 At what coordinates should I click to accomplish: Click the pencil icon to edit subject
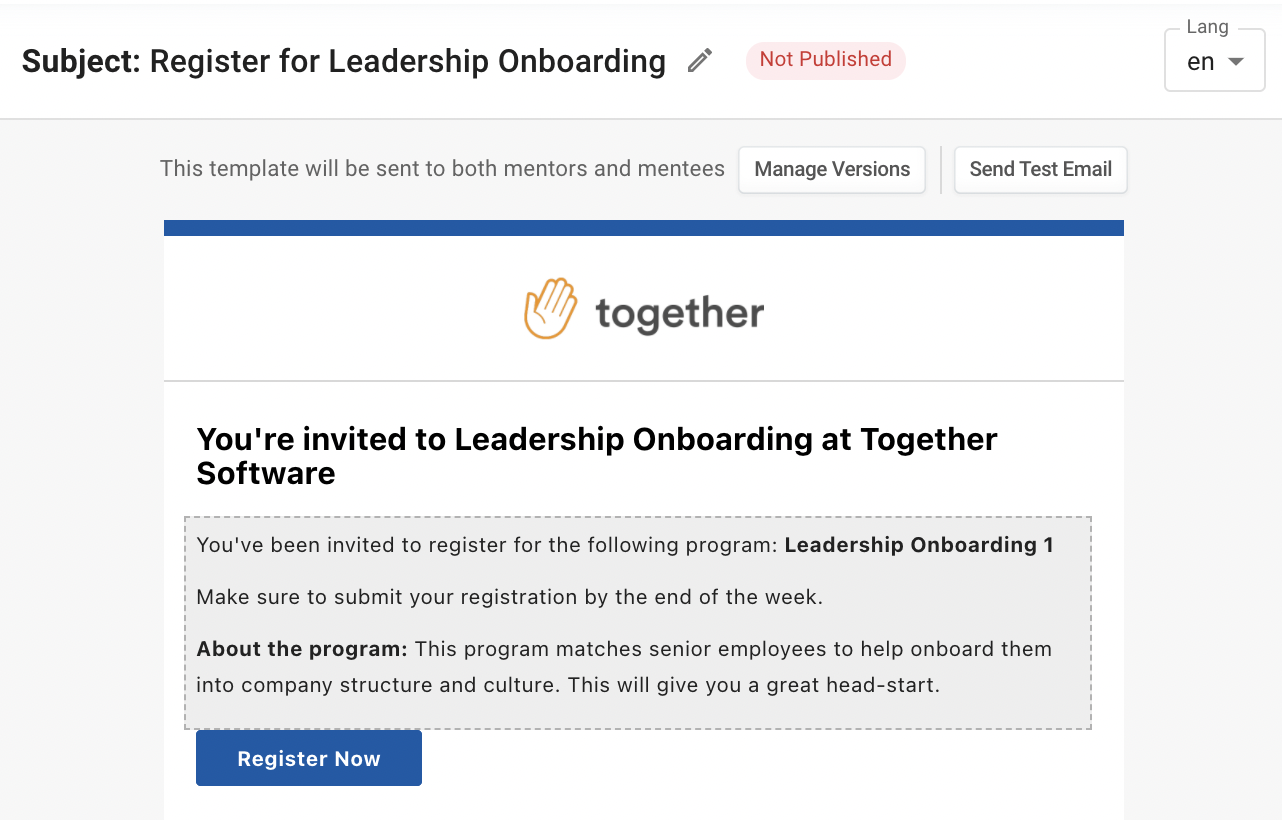click(x=700, y=61)
